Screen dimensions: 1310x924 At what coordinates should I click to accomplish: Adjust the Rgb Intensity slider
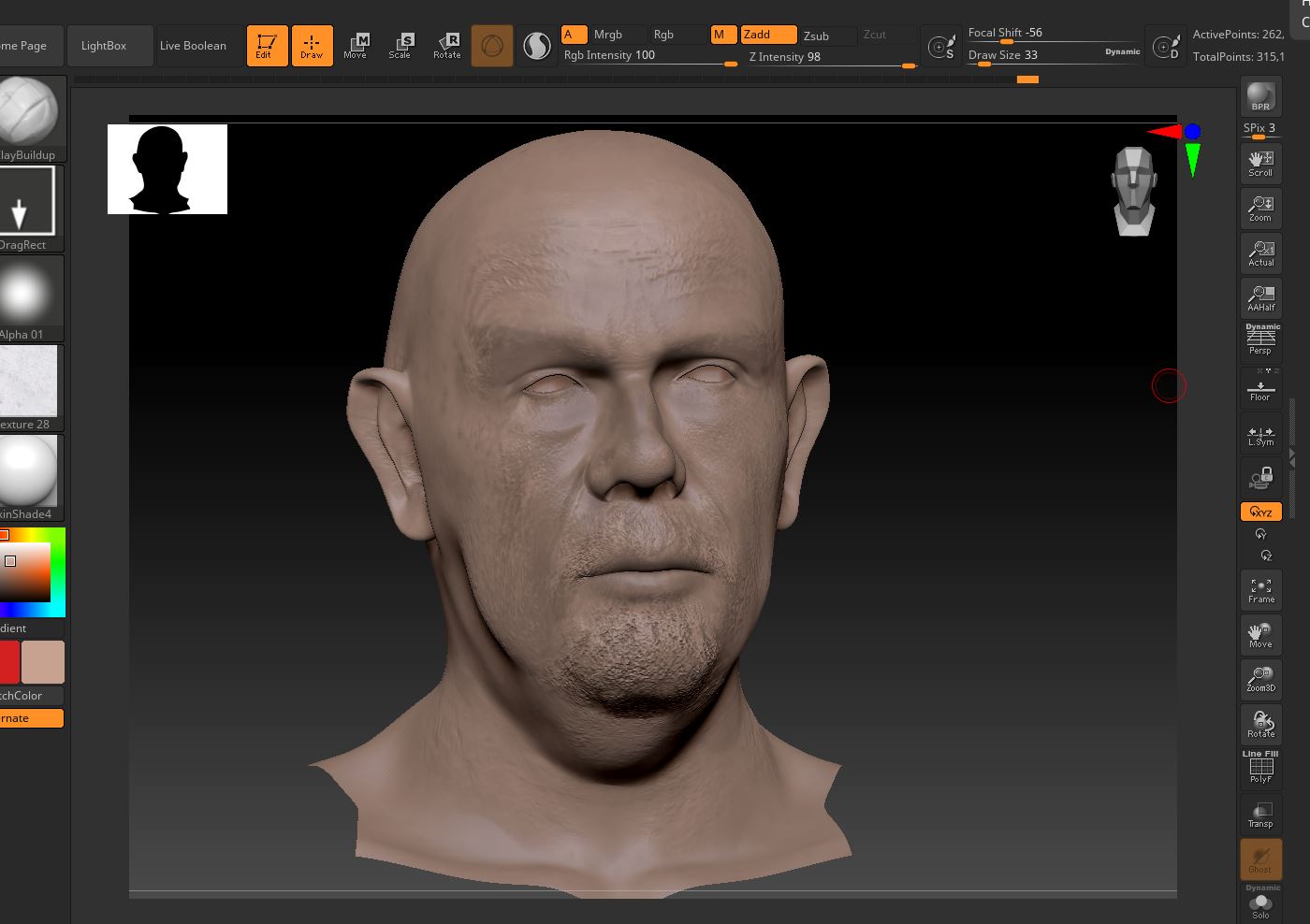[650, 56]
